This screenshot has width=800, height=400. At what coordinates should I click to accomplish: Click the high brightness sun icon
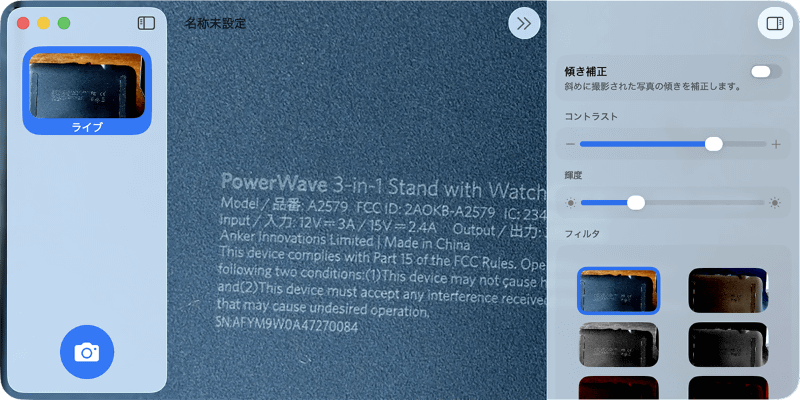[x=775, y=203]
